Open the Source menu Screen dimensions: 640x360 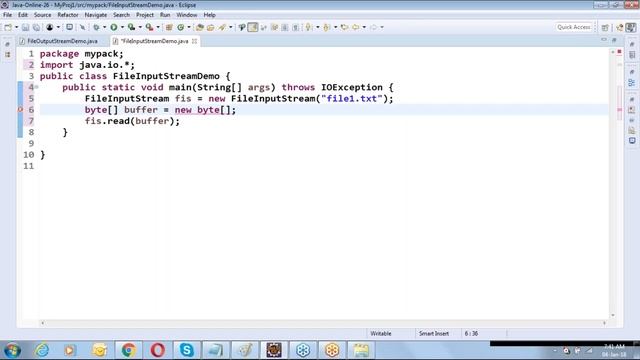(42, 15)
